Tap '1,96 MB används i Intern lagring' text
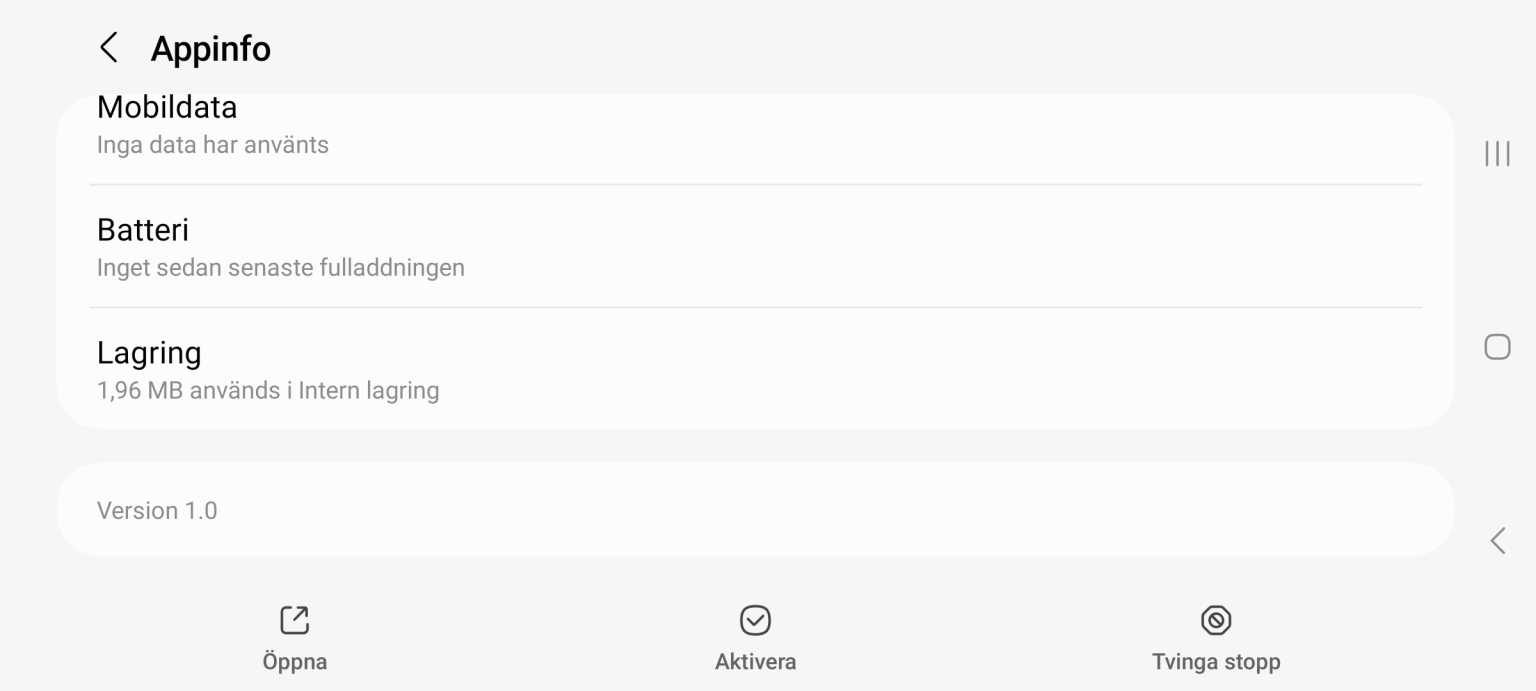 (x=267, y=390)
